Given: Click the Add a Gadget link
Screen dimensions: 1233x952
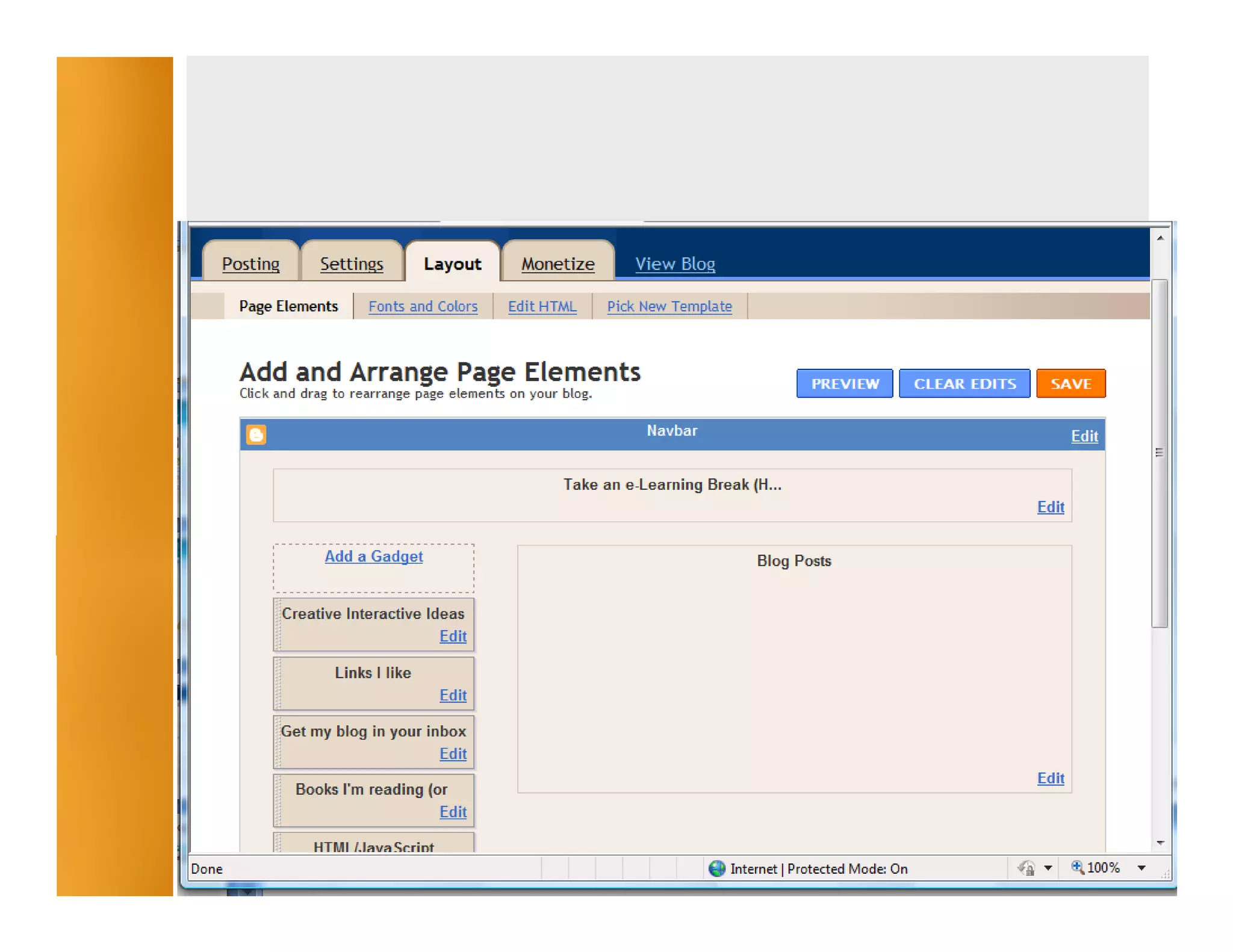Looking at the screenshot, I should (373, 556).
